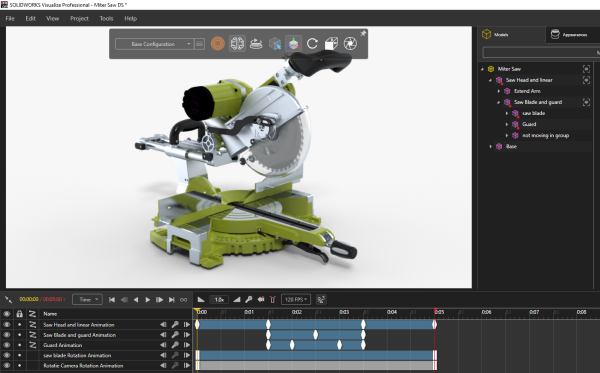Open the 120 FPS dropdown

click(296, 300)
